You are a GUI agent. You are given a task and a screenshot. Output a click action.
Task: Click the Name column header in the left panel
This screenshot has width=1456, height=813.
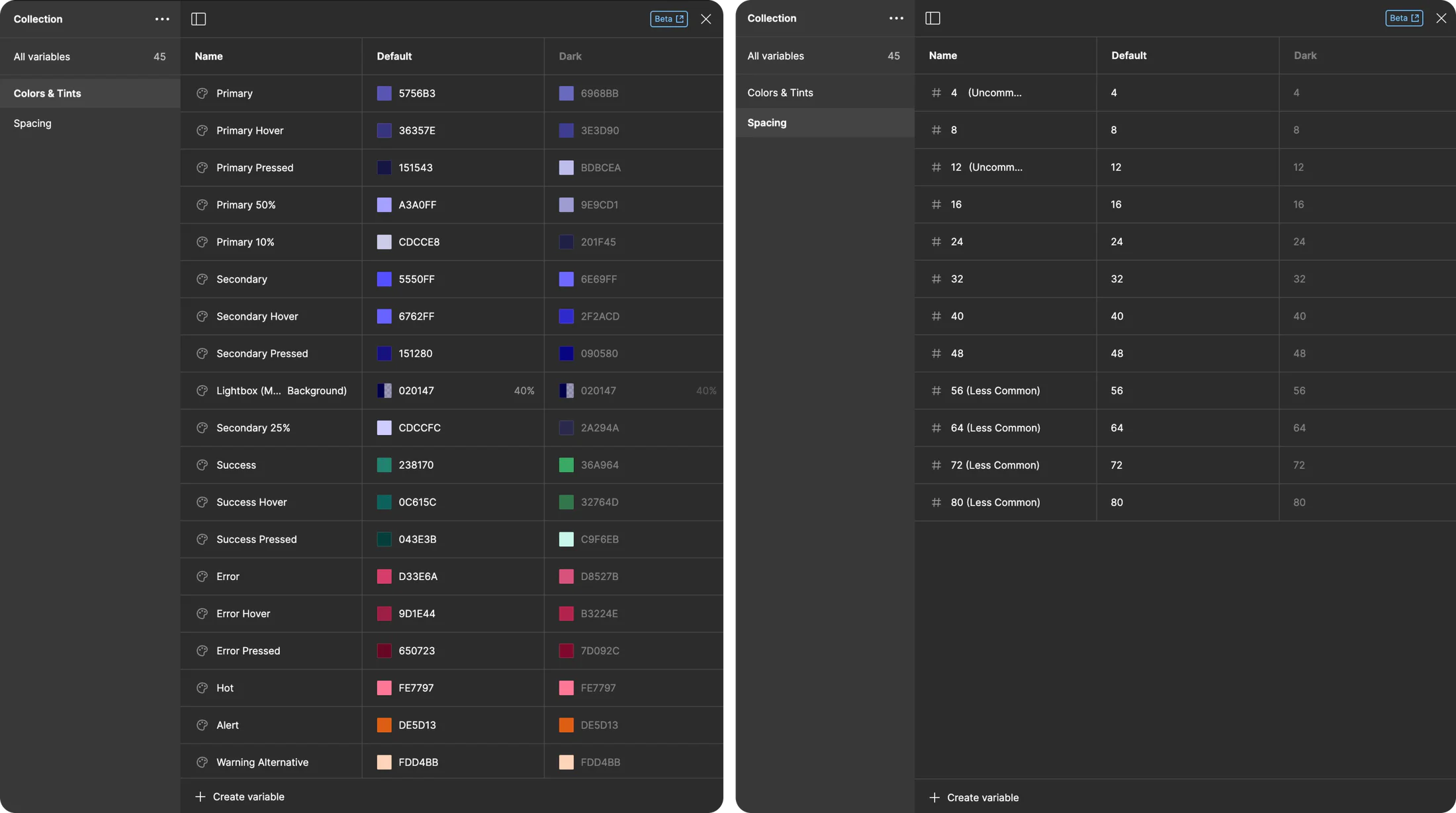(x=208, y=56)
